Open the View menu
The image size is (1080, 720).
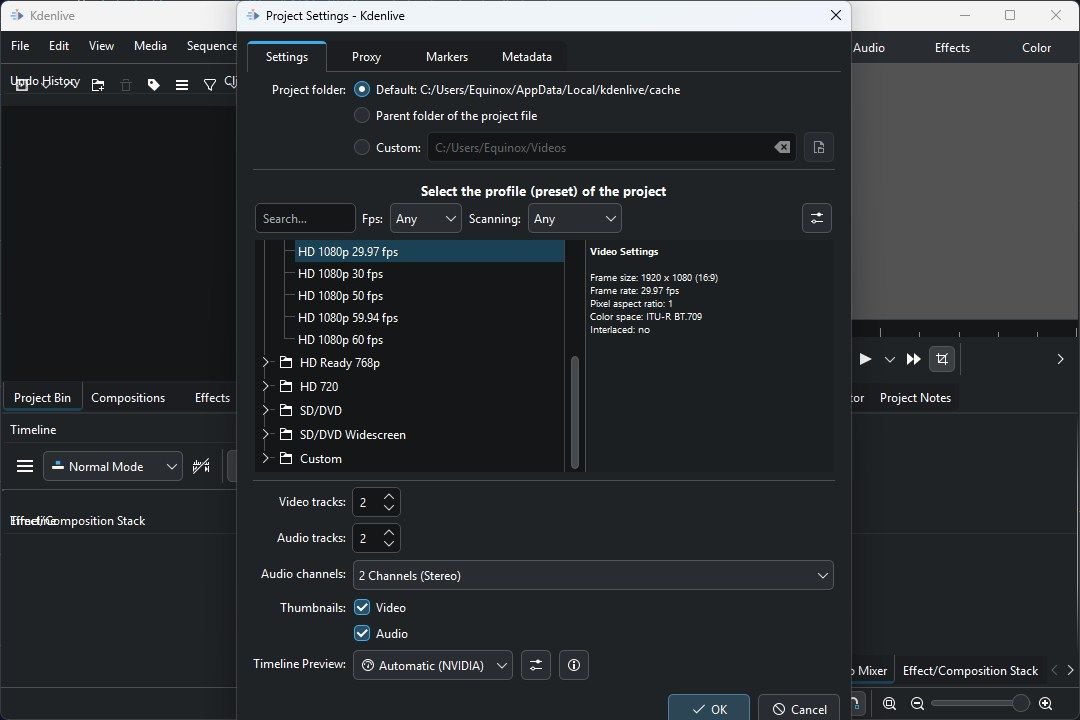click(x=101, y=45)
